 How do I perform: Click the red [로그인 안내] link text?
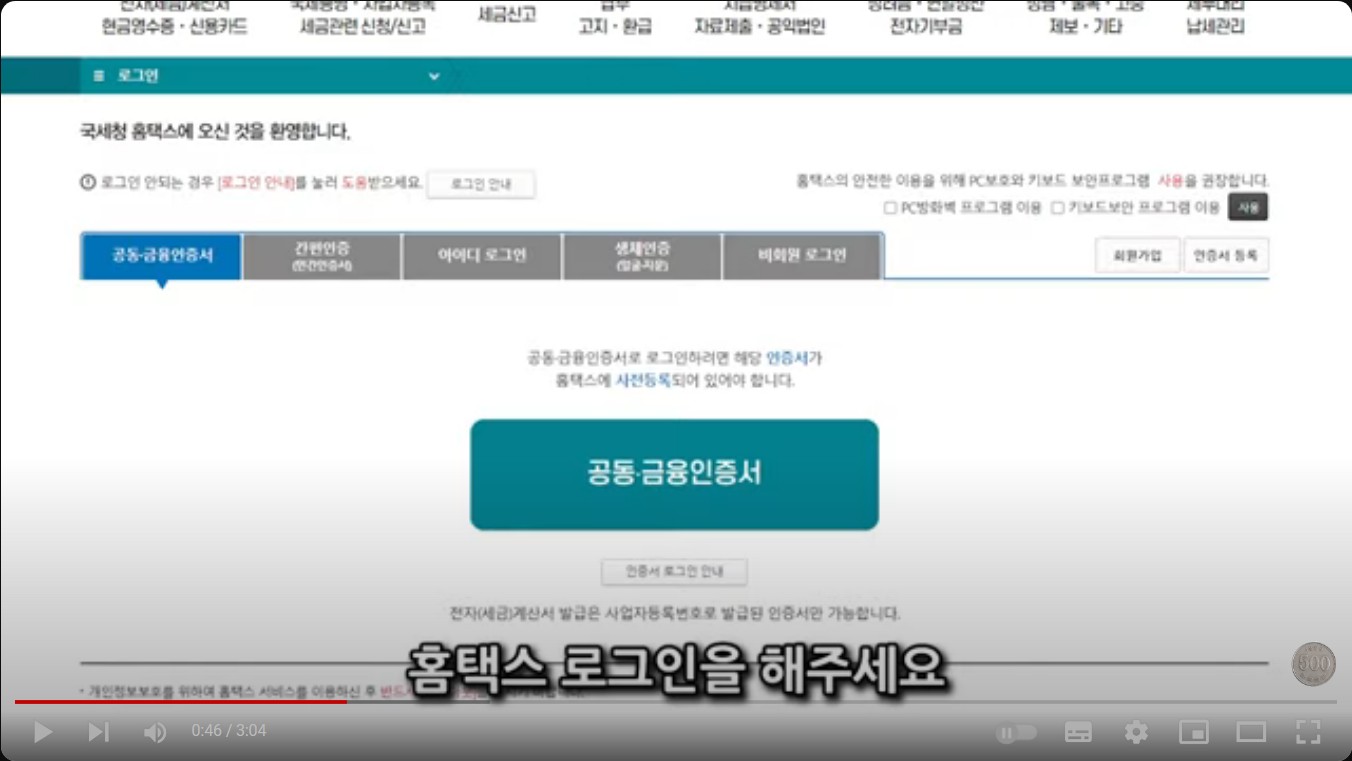256,183
